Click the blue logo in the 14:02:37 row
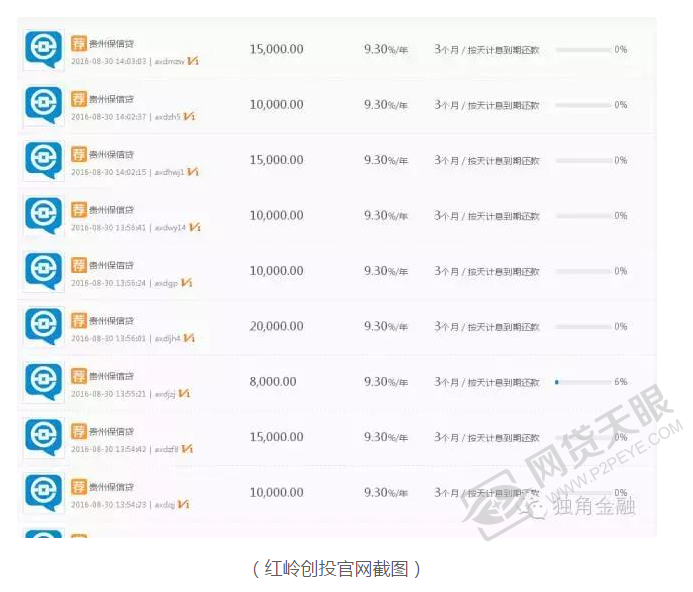 [x=43, y=105]
